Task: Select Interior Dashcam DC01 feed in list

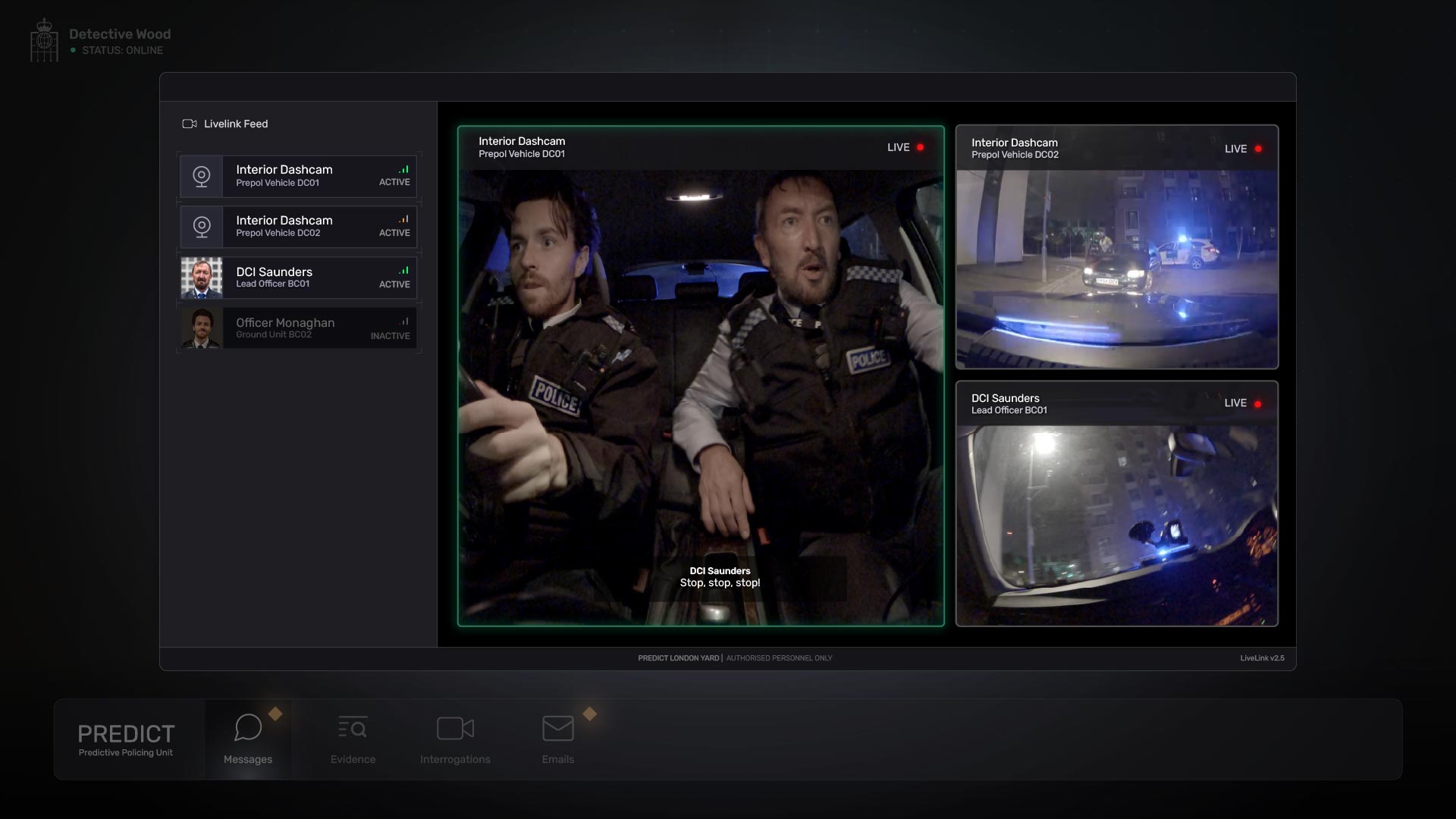Action: coord(303,176)
